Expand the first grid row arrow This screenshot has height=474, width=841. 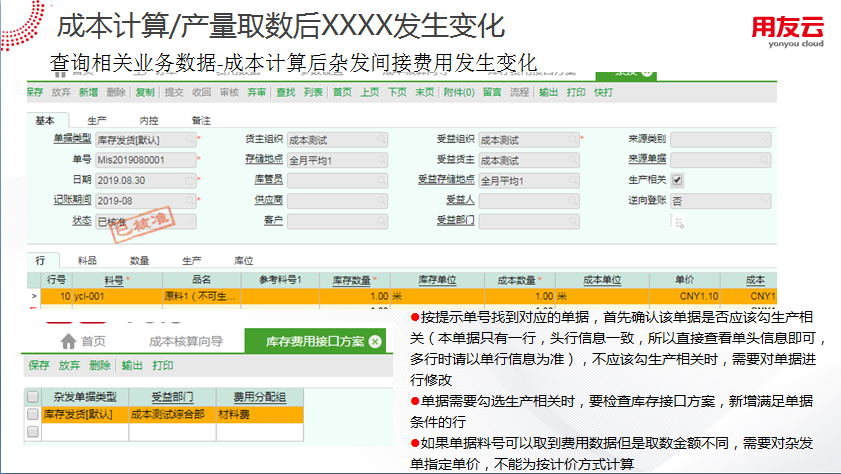(35, 297)
